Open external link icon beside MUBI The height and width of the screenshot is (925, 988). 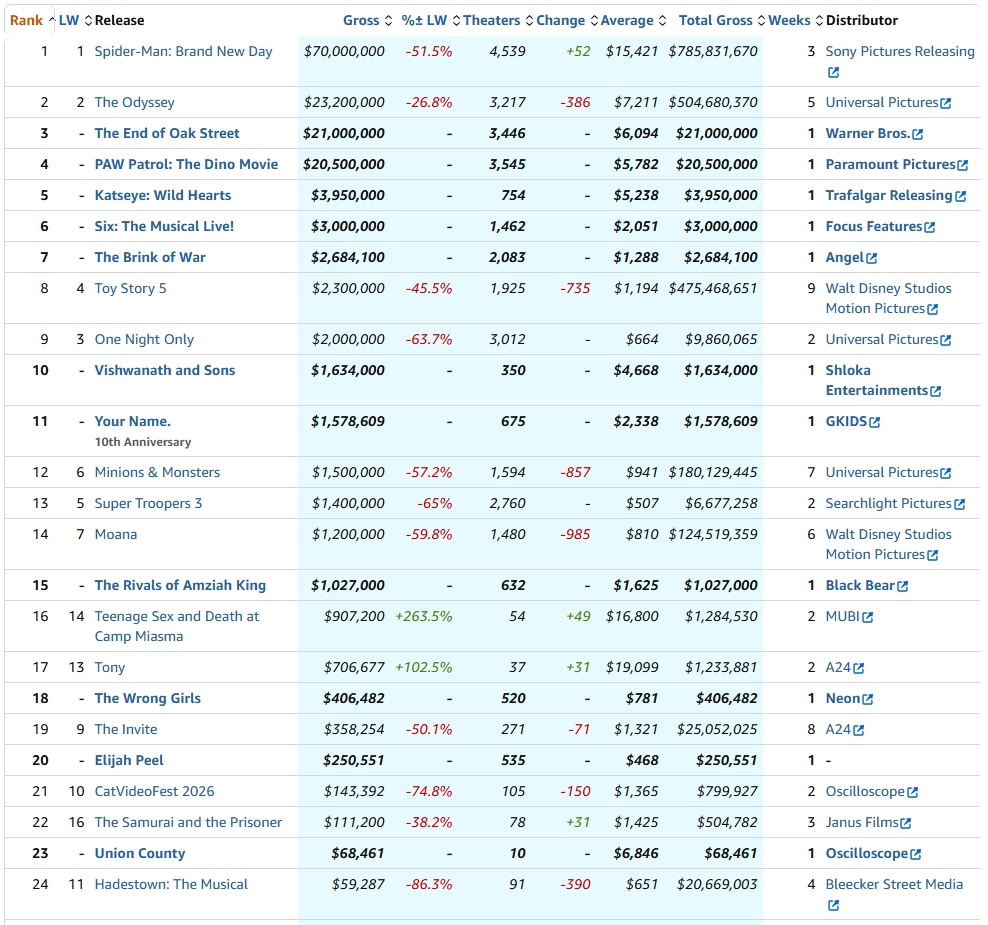coord(868,618)
